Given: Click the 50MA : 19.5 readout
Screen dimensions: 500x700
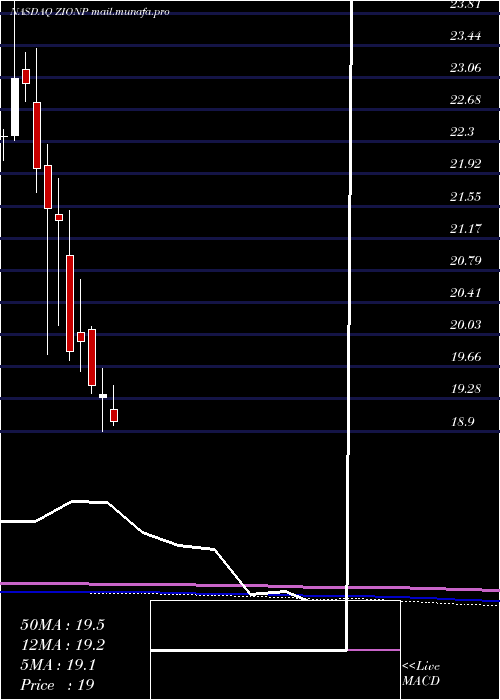Looking at the screenshot, I should click(62, 625).
